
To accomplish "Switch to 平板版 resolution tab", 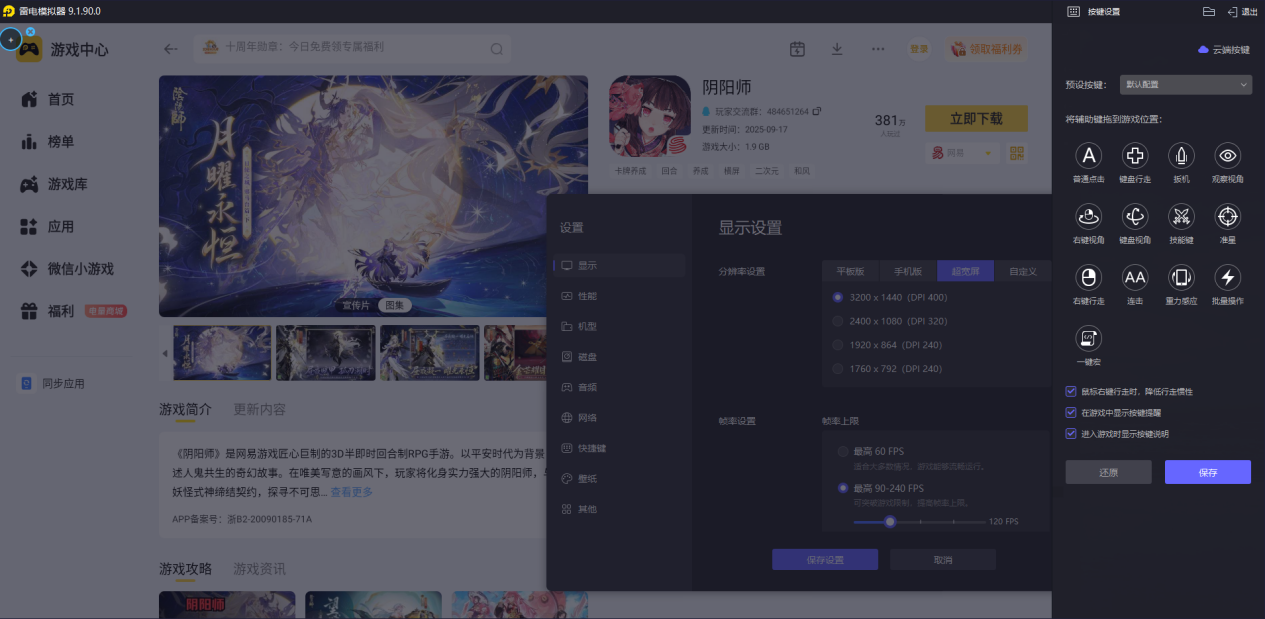I will click(x=850, y=271).
